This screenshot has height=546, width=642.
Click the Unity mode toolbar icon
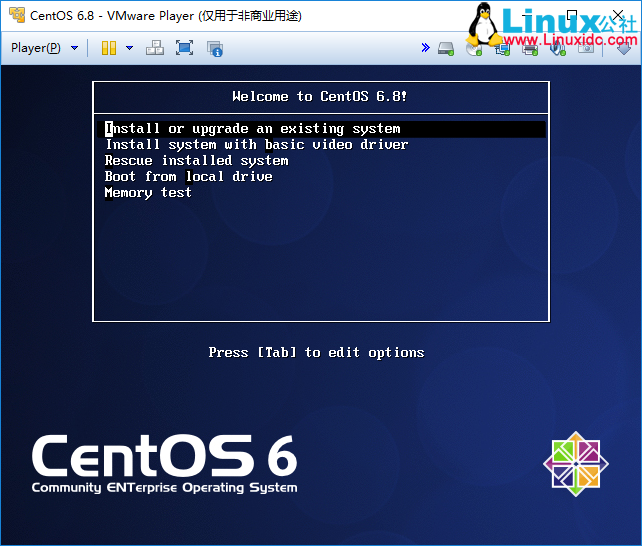pyautogui.click(x=214, y=47)
